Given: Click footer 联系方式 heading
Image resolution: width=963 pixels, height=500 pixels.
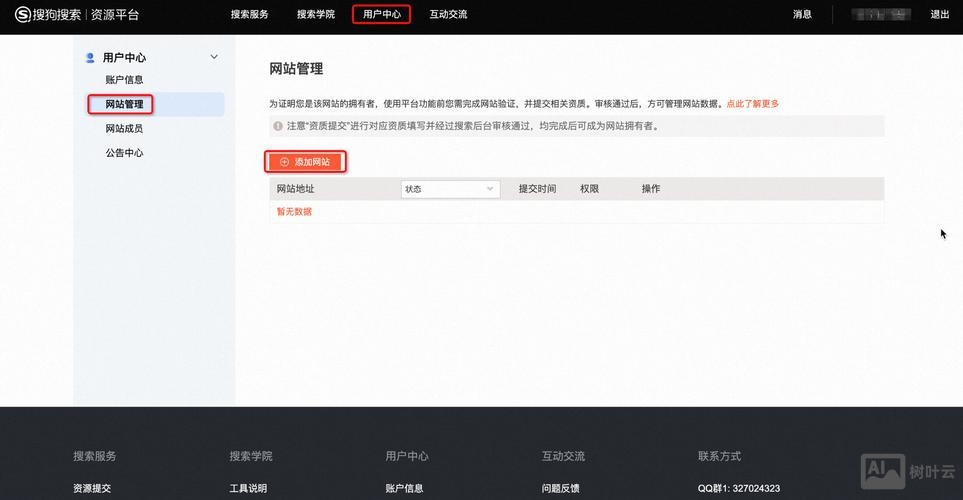Looking at the screenshot, I should point(719,456).
